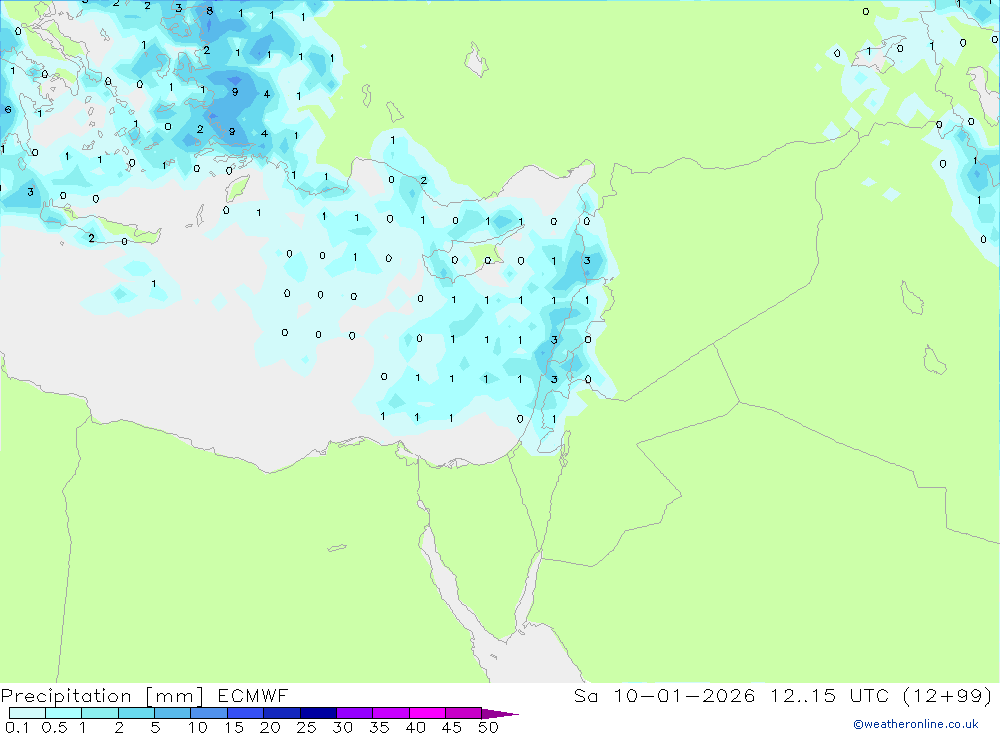1000x733 pixels.
Task: Click the 35–40 mm legend swatch
Action: 391,713
